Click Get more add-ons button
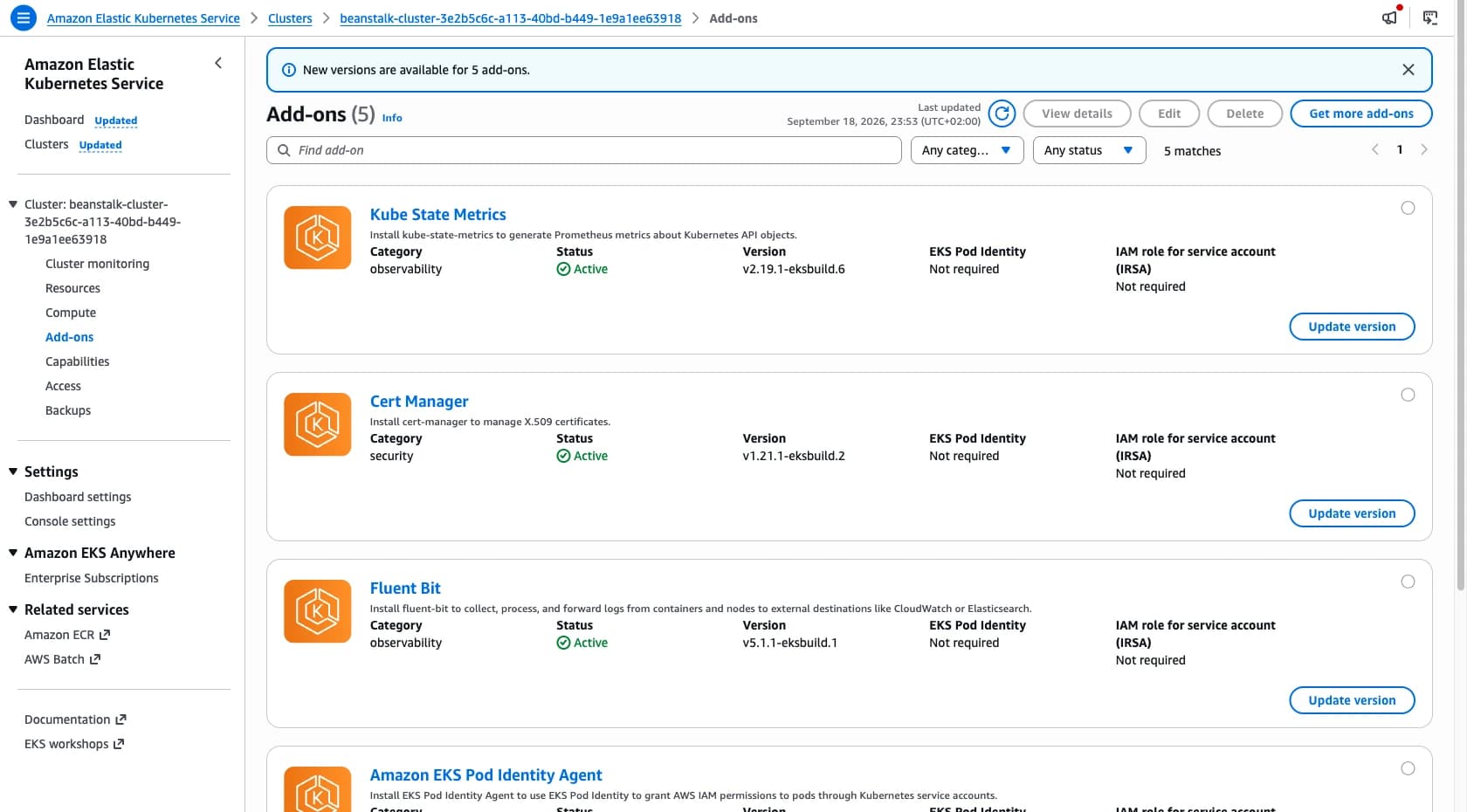The height and width of the screenshot is (812, 1467). click(x=1360, y=114)
